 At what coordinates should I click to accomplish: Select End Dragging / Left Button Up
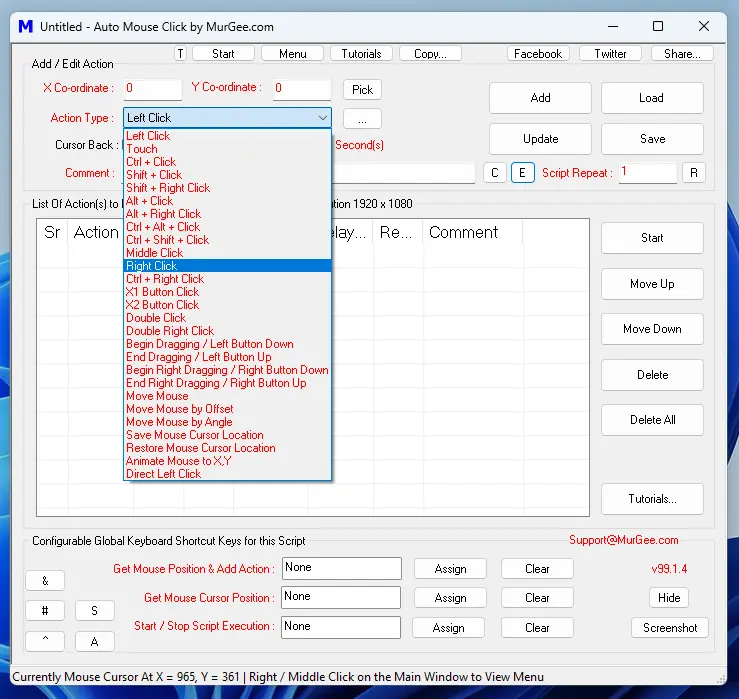(227, 357)
